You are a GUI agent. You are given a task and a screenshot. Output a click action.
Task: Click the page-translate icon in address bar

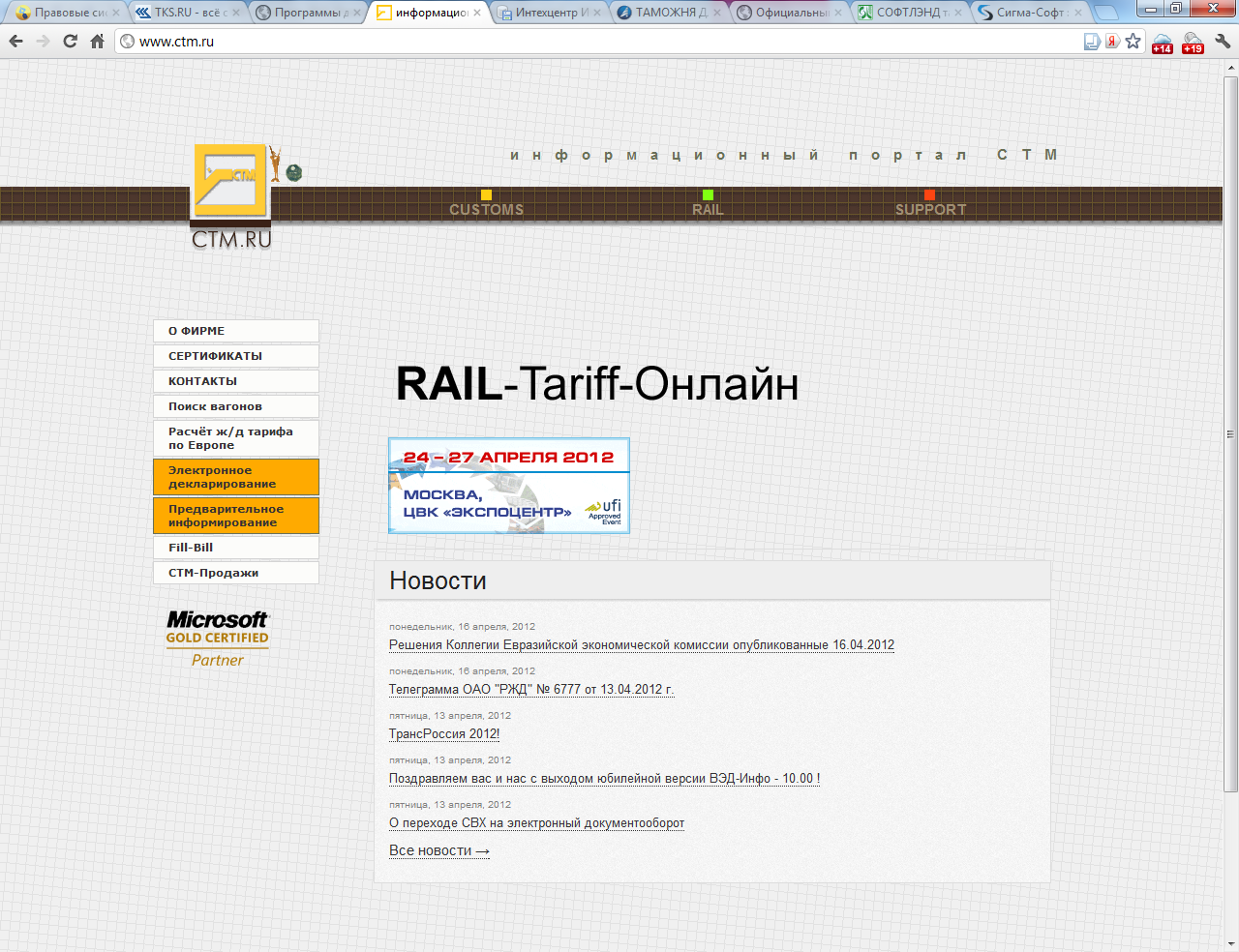[1092, 41]
